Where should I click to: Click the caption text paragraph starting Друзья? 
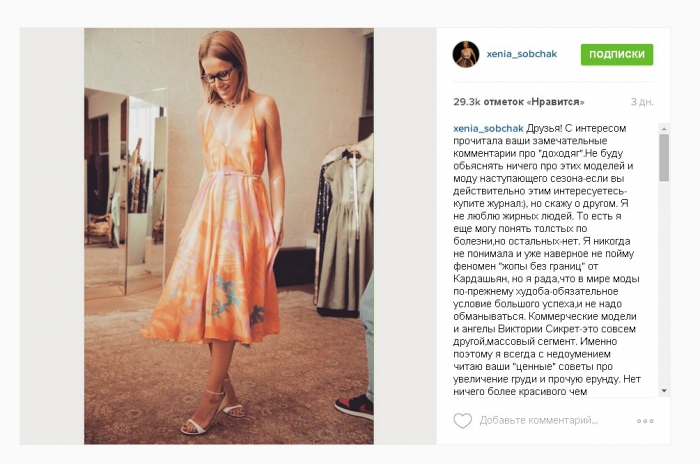(x=547, y=260)
